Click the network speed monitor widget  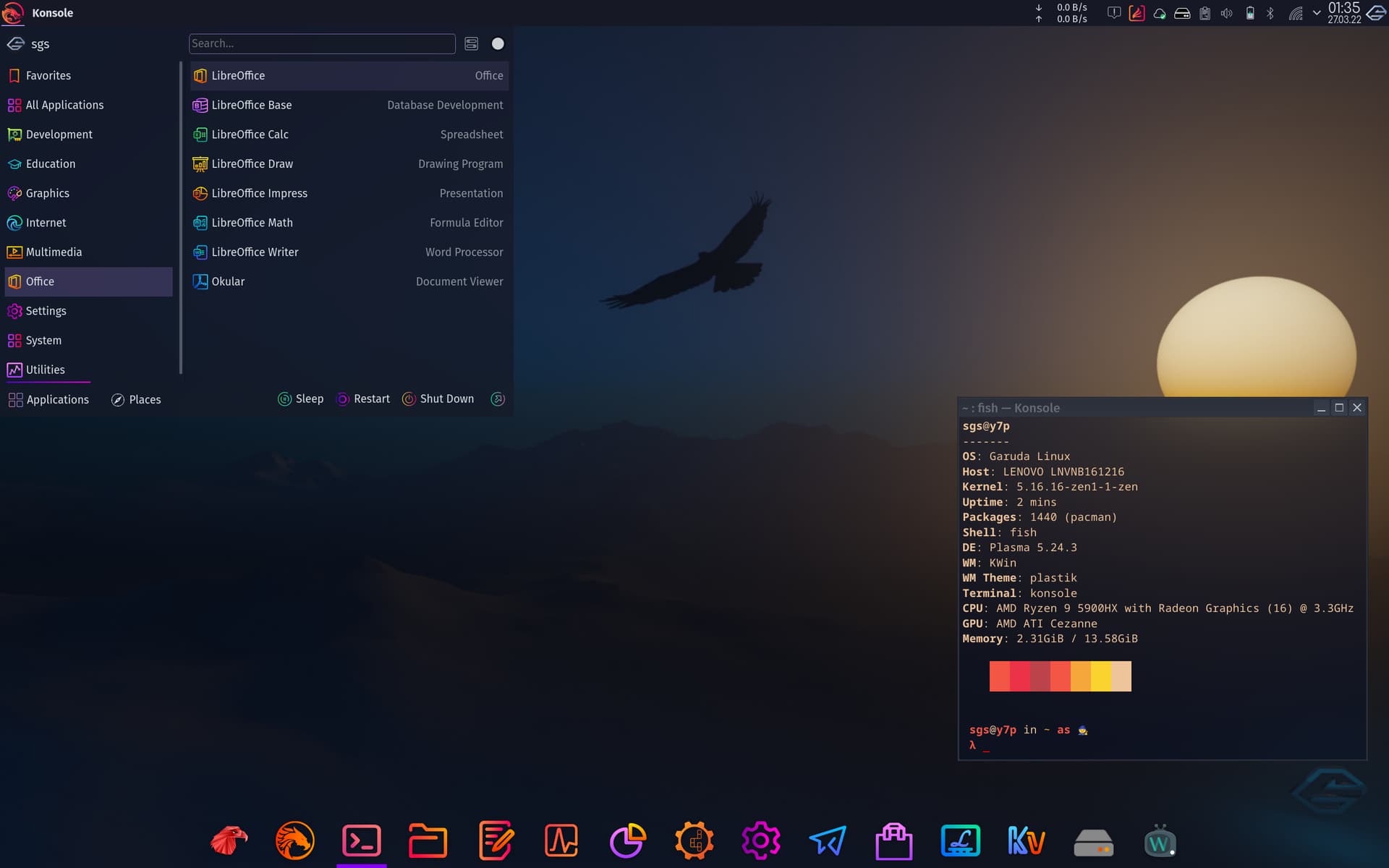pos(1061,13)
